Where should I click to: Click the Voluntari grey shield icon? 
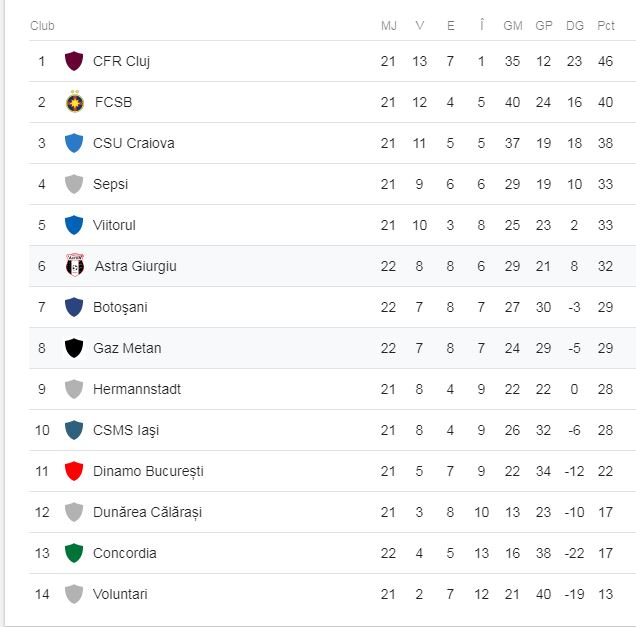click(73, 594)
